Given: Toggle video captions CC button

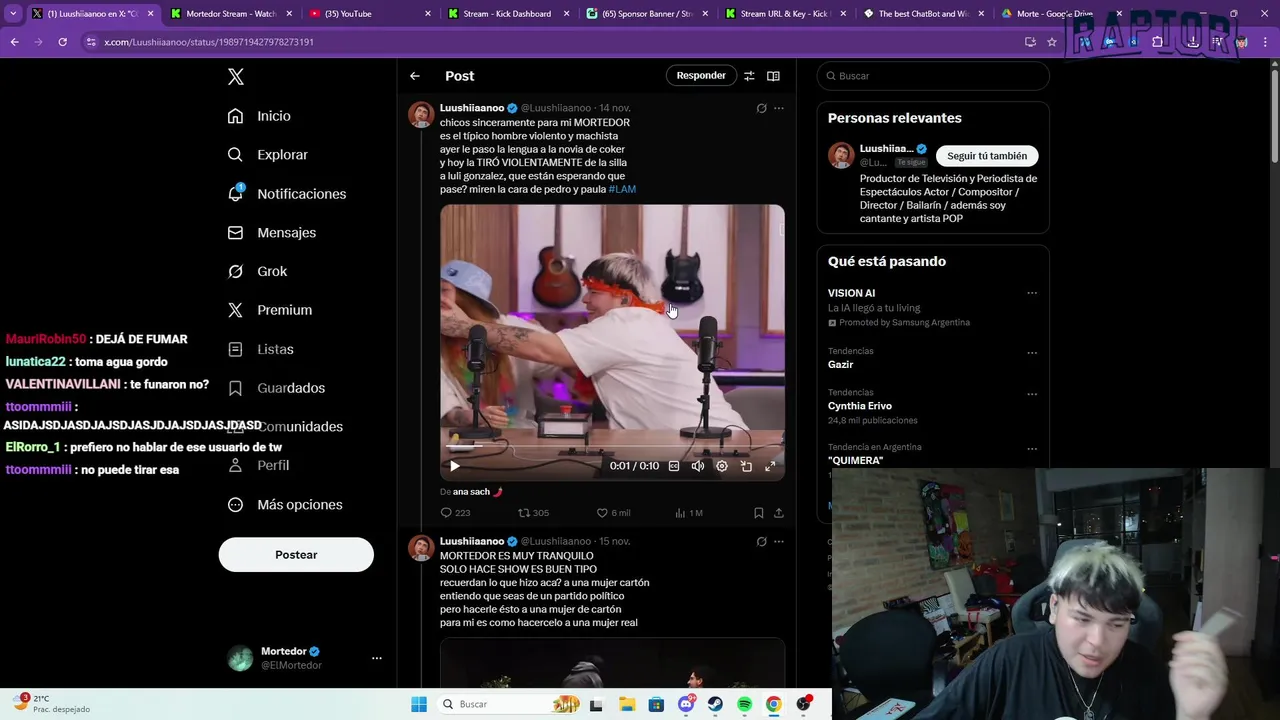Looking at the screenshot, I should 674,466.
